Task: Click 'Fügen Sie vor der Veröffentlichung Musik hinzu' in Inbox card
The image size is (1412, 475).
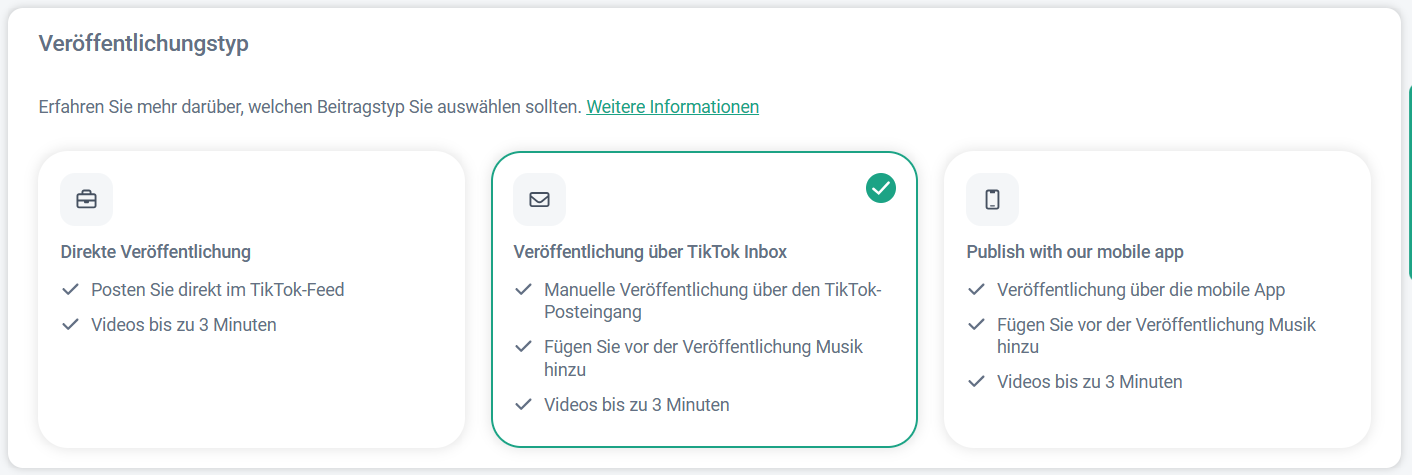Action: pyautogui.click(x=703, y=358)
